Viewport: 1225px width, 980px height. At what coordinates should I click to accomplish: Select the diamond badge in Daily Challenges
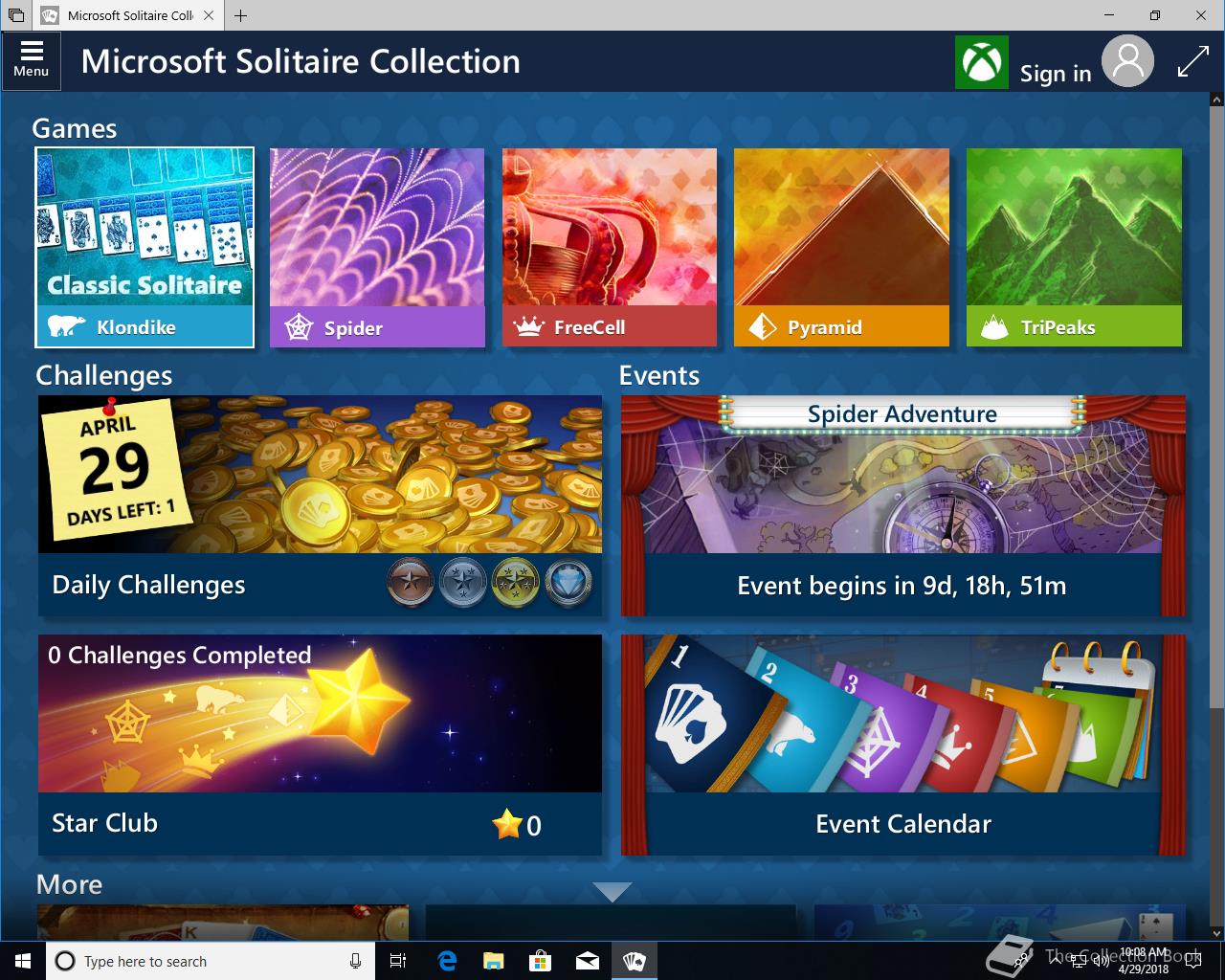point(568,583)
